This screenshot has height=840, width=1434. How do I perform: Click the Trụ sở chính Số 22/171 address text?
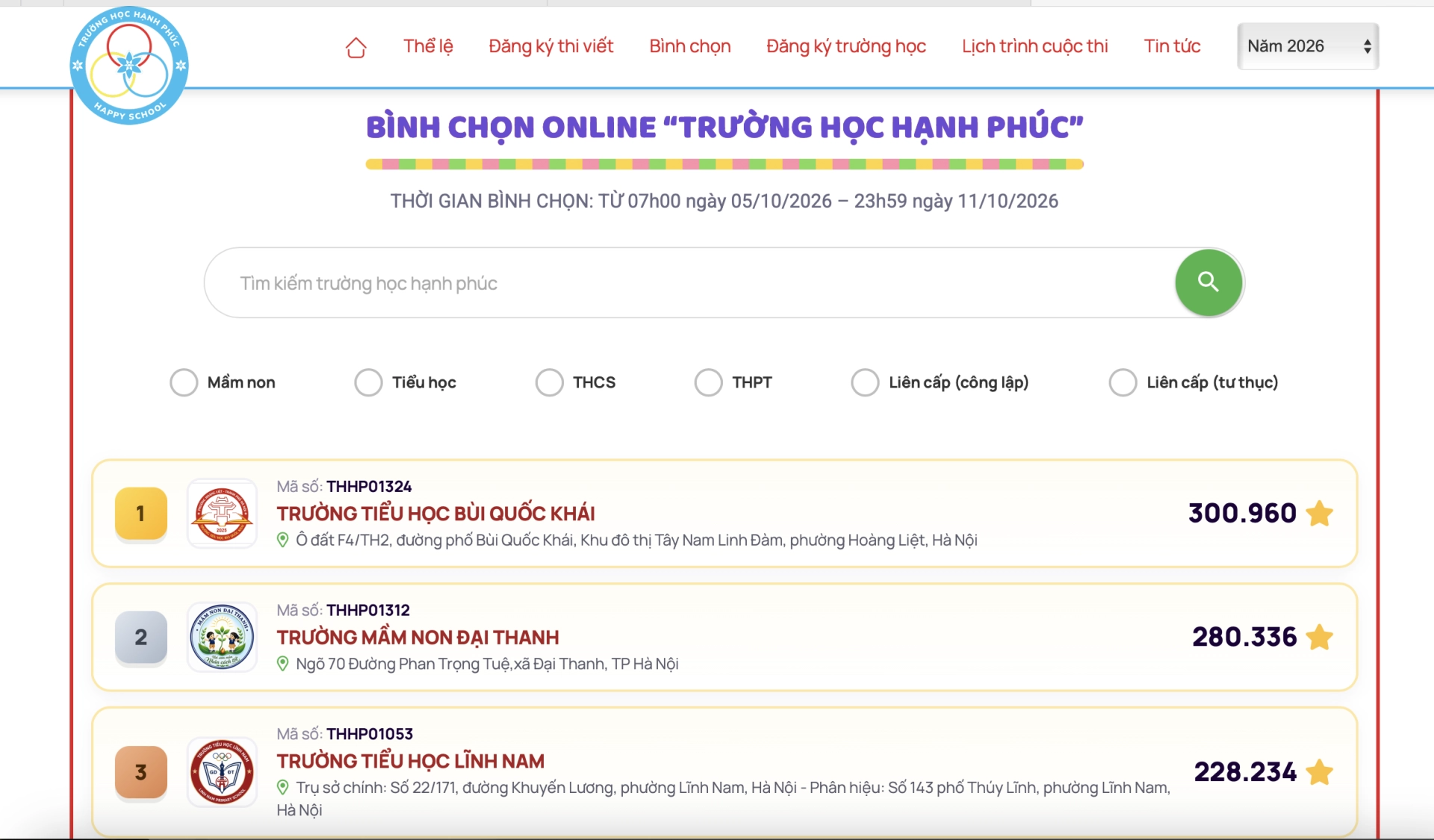[x=723, y=798]
